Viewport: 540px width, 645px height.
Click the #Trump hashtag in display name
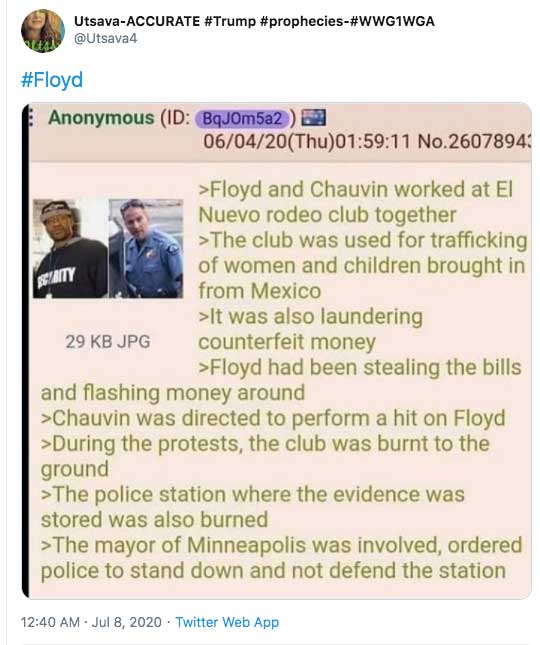tap(230, 21)
